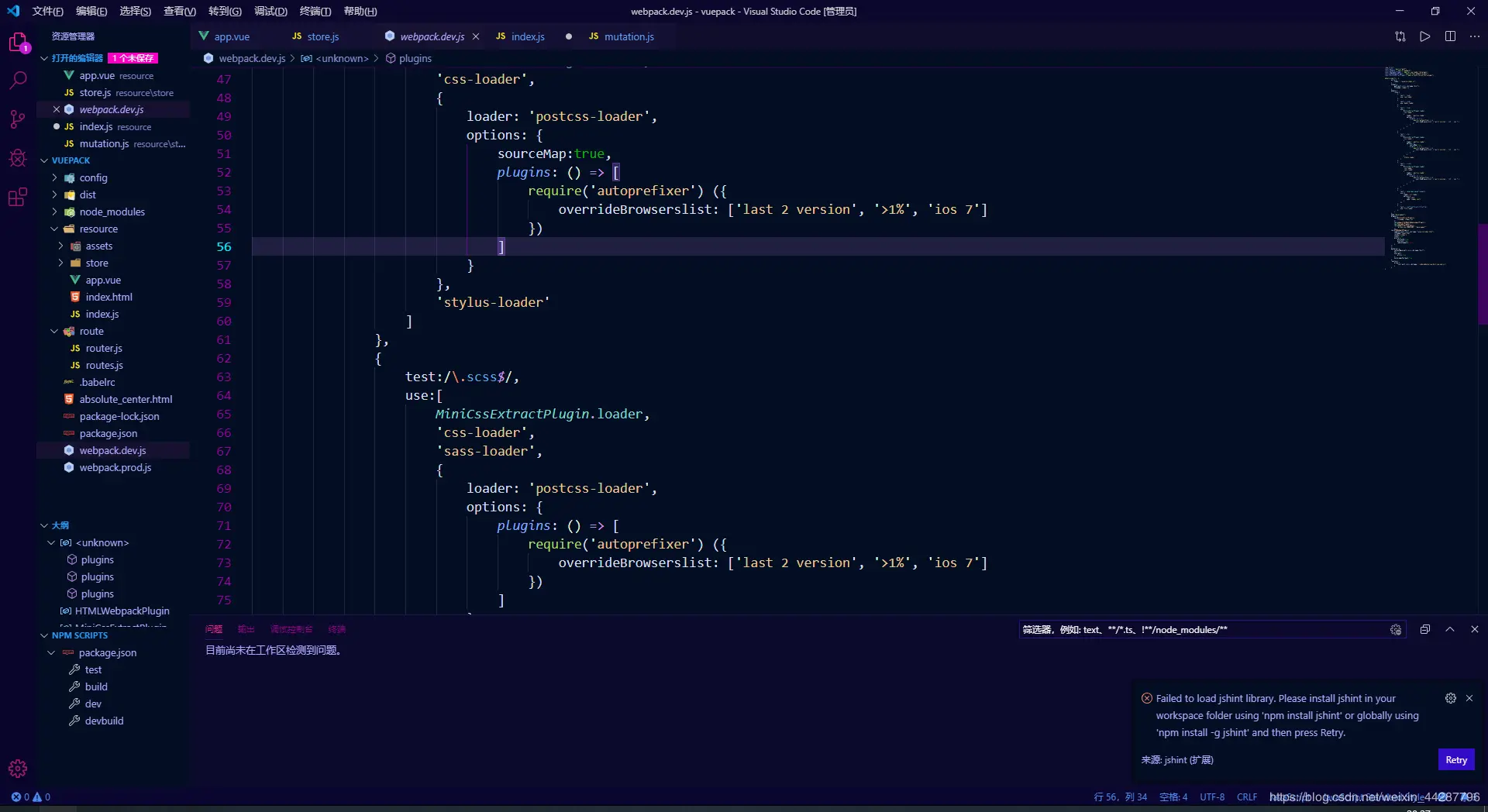Open absolute_center.html in explorer
1488x812 pixels.
point(126,399)
